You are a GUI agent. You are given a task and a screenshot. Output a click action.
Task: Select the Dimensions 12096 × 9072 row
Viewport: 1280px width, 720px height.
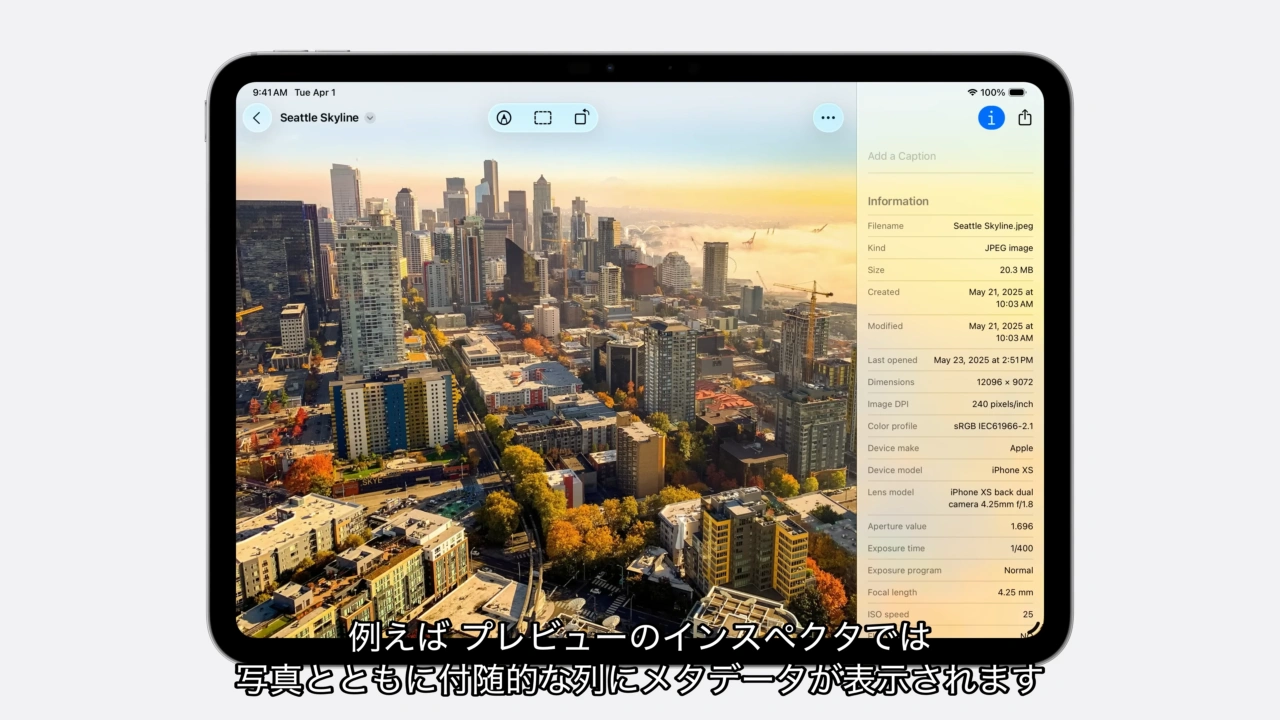coord(950,382)
